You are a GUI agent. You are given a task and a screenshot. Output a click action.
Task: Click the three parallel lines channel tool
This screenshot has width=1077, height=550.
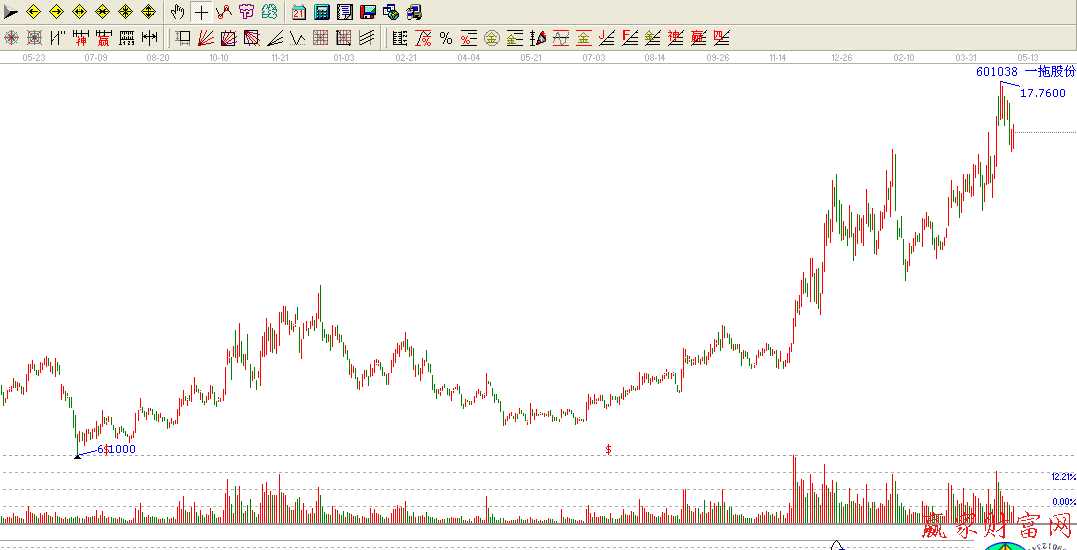point(367,38)
